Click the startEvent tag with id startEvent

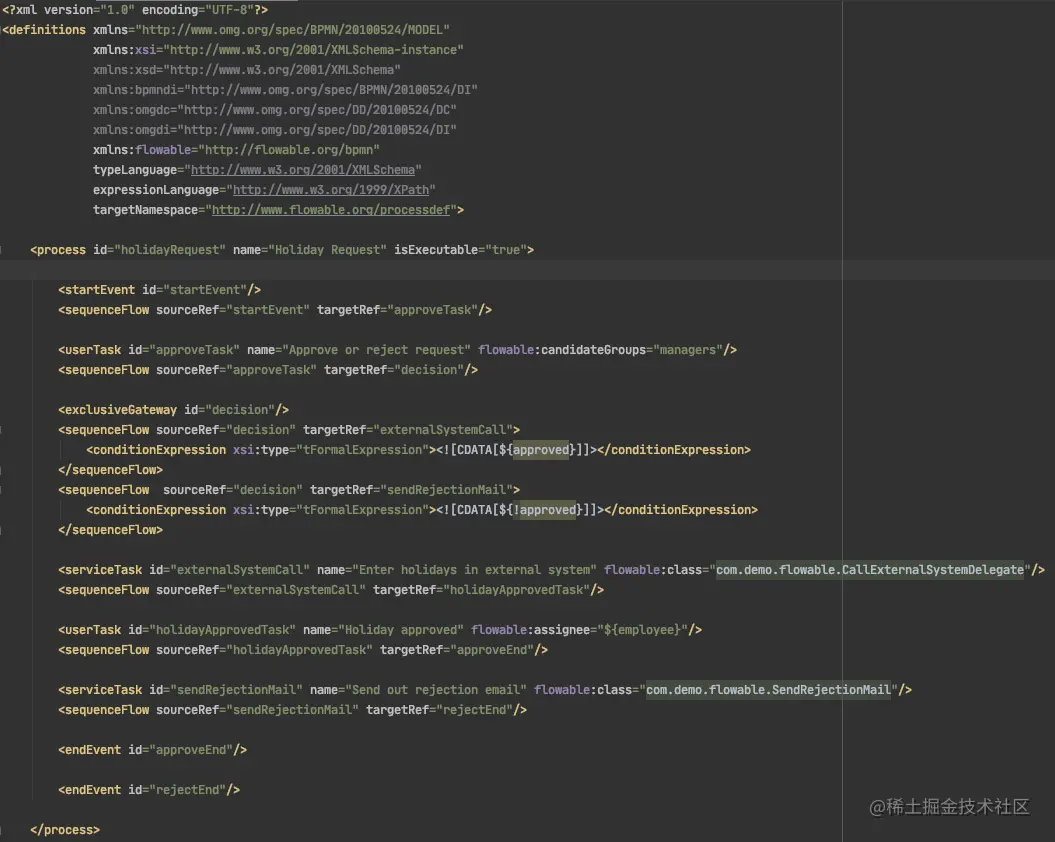(x=159, y=290)
